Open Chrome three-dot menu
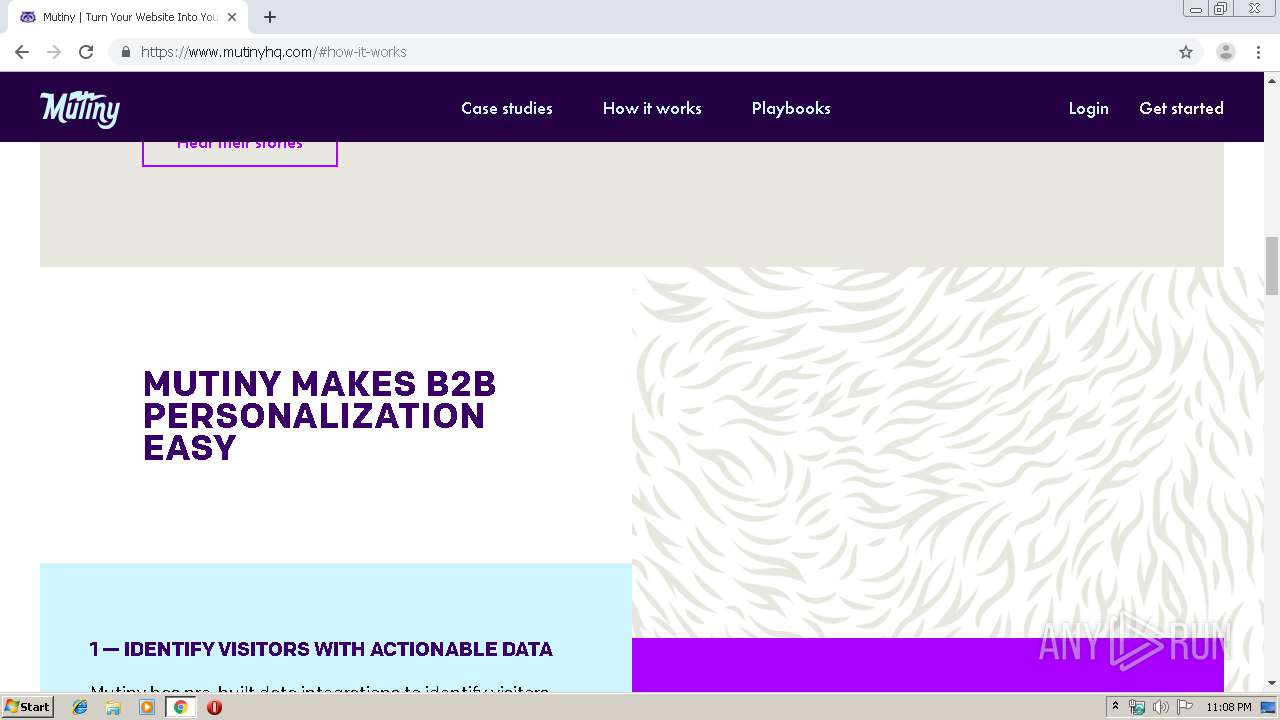This screenshot has height=720, width=1280. pyautogui.click(x=1258, y=52)
